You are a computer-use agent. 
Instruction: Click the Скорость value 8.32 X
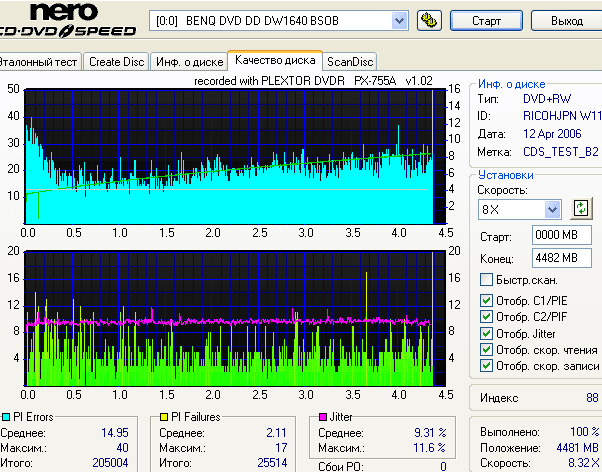584,463
